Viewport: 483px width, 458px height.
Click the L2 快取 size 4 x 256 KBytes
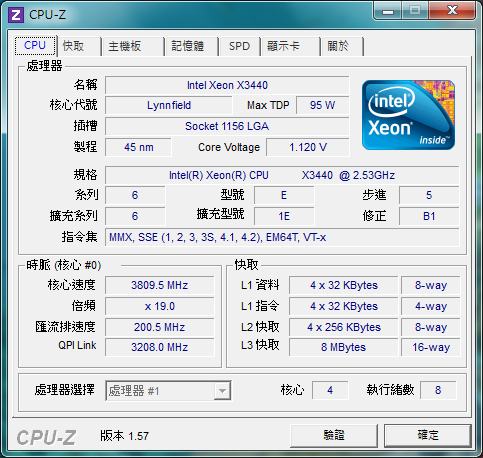pyautogui.click(x=344, y=327)
